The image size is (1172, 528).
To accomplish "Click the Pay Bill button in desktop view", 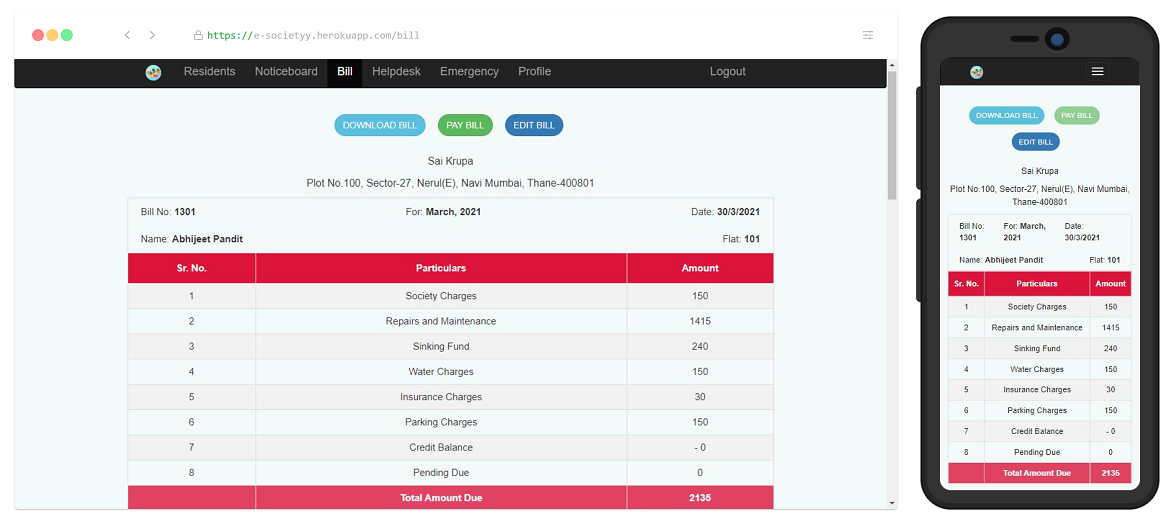I will [x=465, y=125].
